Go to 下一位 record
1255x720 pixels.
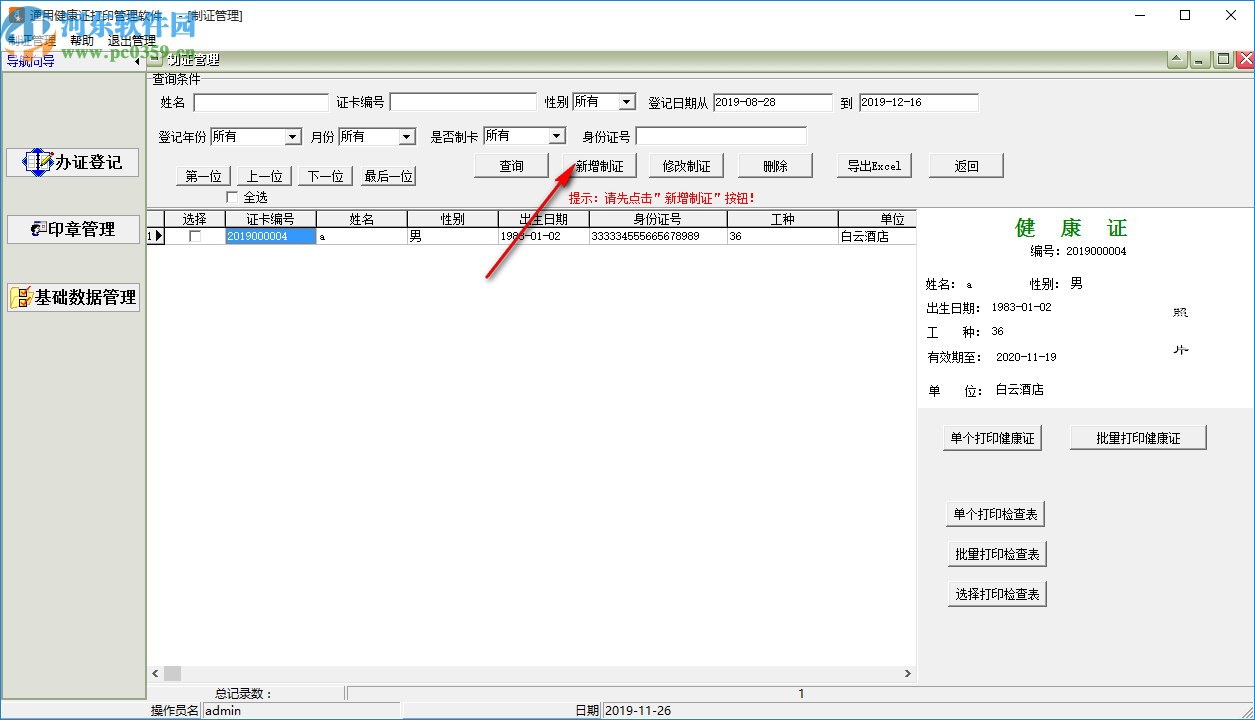[x=326, y=176]
